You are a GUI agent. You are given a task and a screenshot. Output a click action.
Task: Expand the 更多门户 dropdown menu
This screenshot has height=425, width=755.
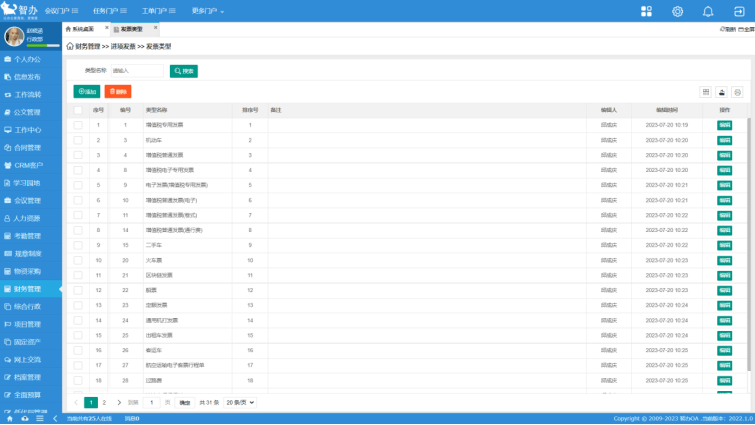point(207,11)
